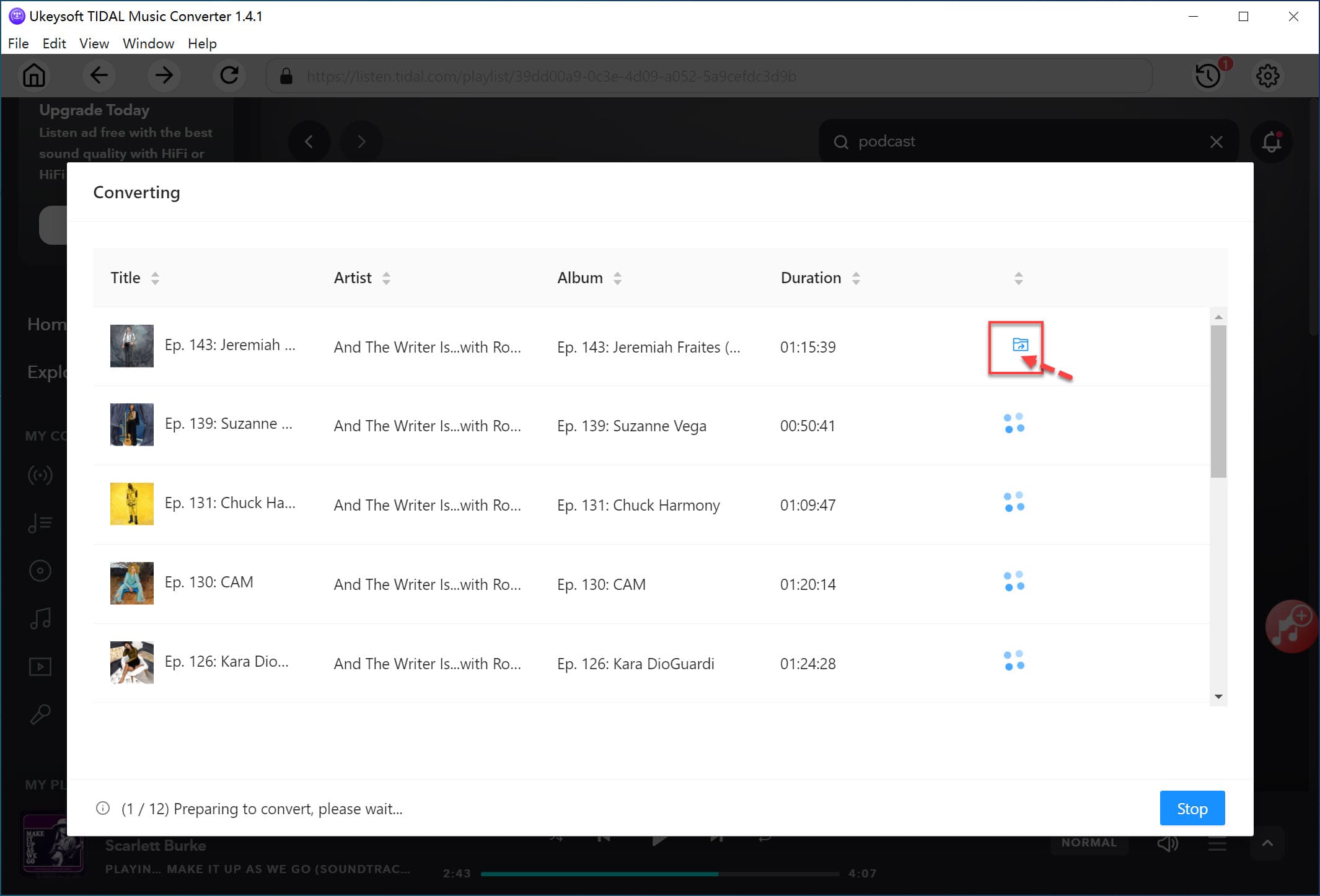Open the videos section in the sidebar
The width and height of the screenshot is (1320, 896).
coord(40,667)
